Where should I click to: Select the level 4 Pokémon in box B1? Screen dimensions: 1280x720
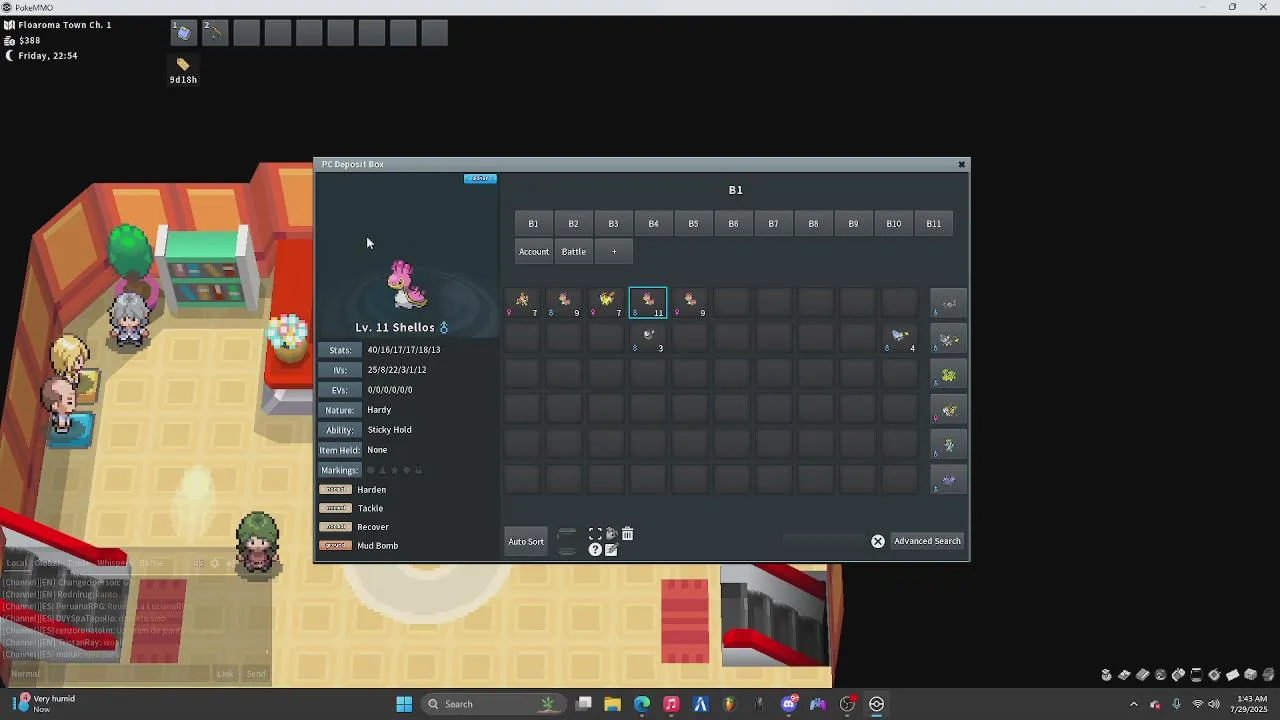pos(900,338)
